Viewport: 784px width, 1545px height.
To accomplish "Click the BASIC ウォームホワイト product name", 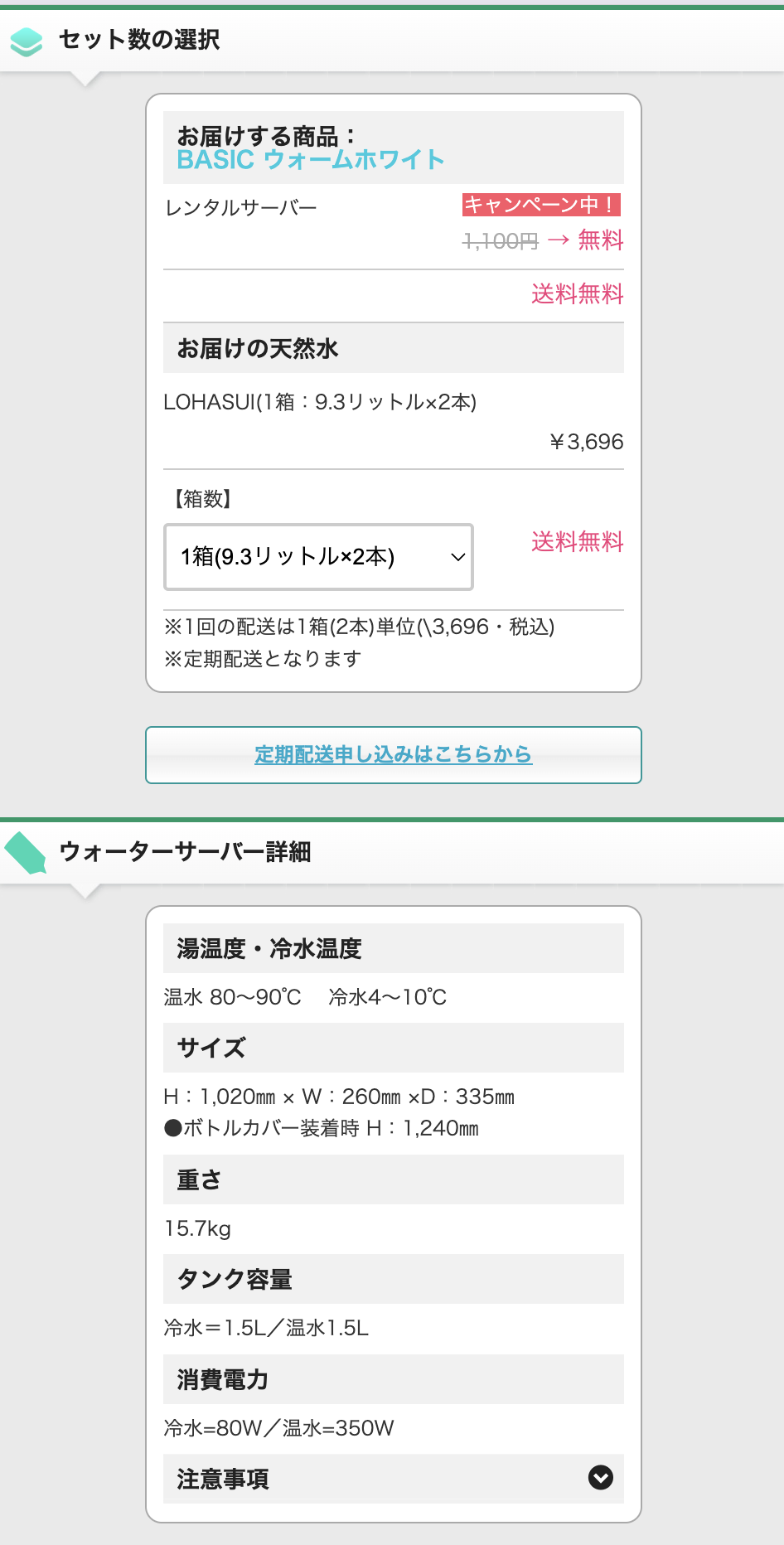I will point(311,159).
